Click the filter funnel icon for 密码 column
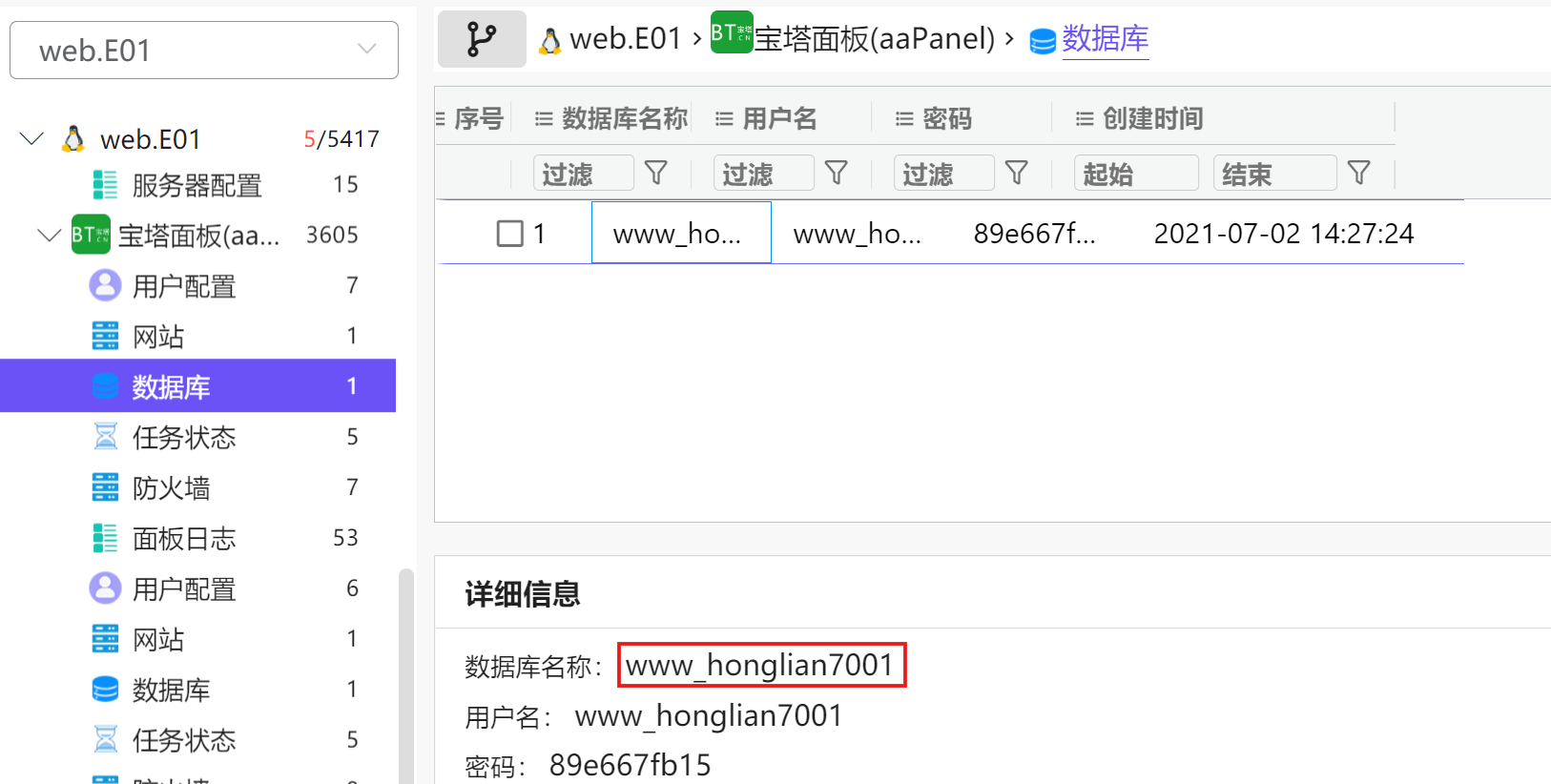1551x784 pixels. point(1017,173)
